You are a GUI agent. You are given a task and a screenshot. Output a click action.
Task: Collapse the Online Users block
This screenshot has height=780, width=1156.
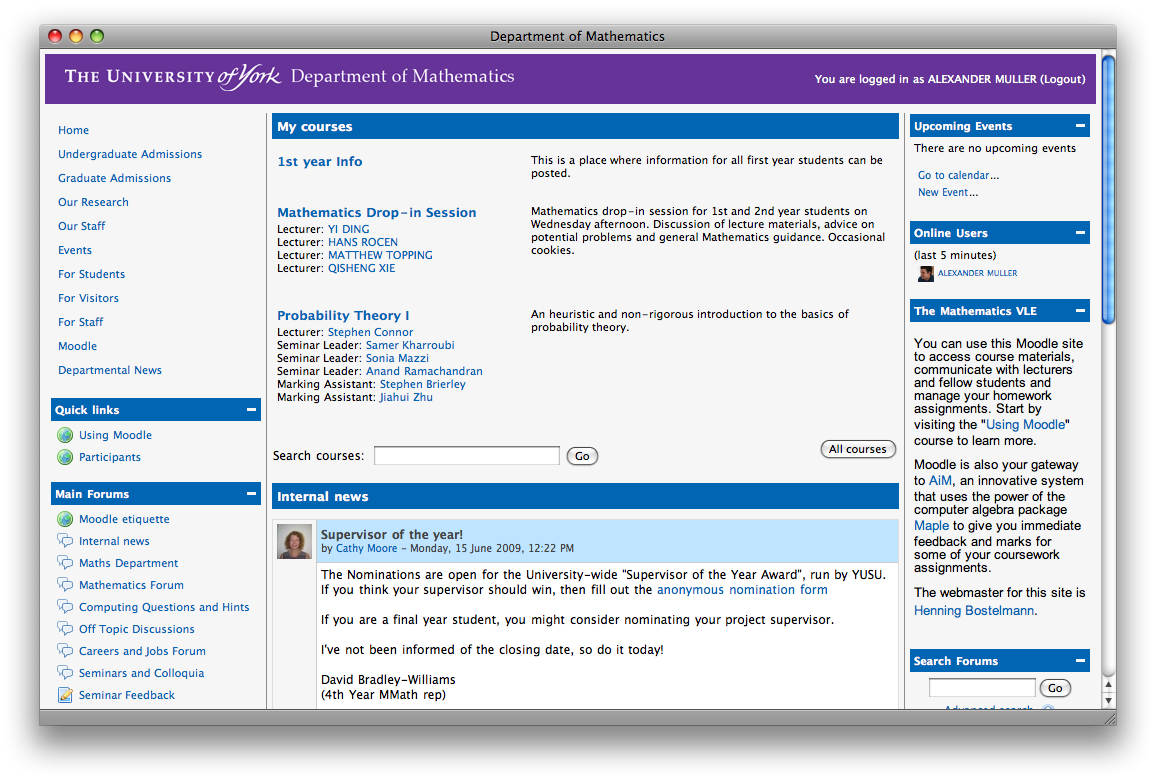point(1080,233)
